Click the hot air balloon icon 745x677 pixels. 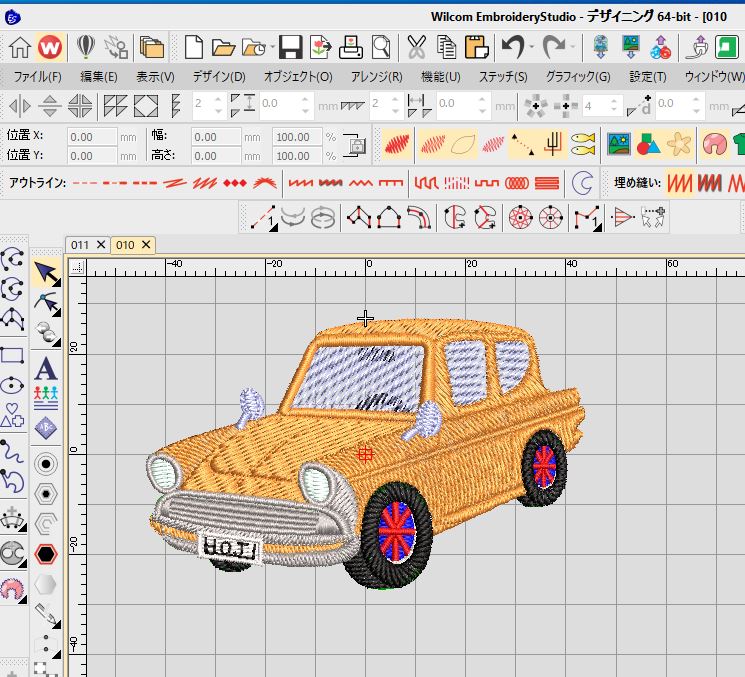point(86,47)
